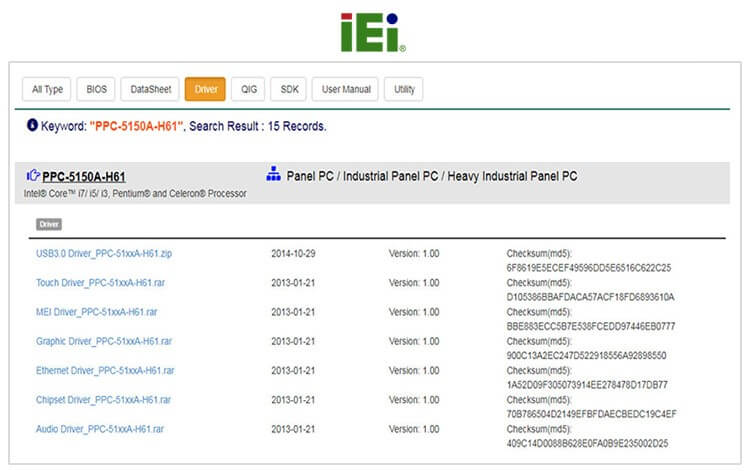Select the Utility tab
This screenshot has height=471, width=750.
coord(403,89)
